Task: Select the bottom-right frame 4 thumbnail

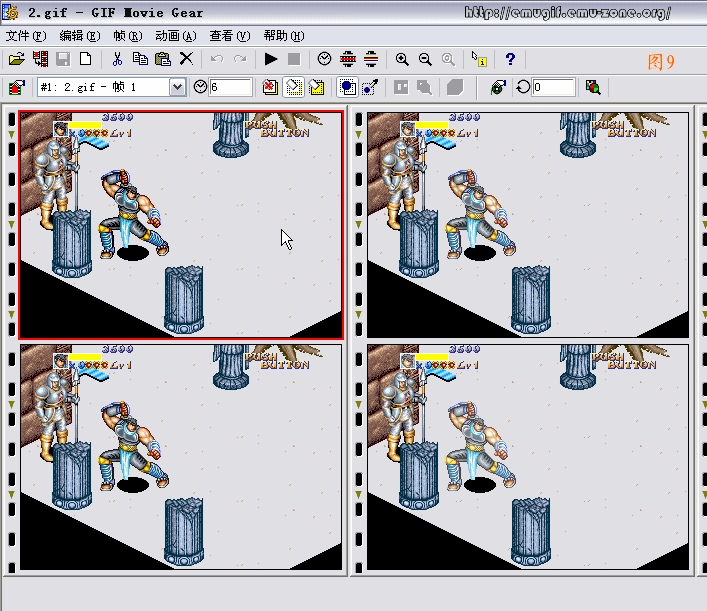Action: point(528,457)
